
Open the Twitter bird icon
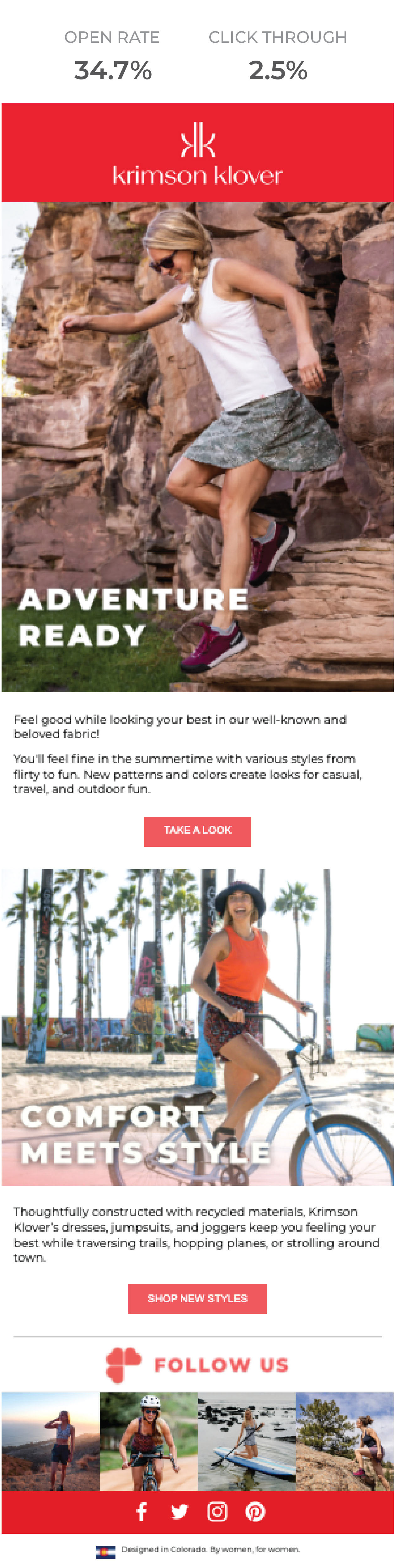click(x=179, y=1512)
